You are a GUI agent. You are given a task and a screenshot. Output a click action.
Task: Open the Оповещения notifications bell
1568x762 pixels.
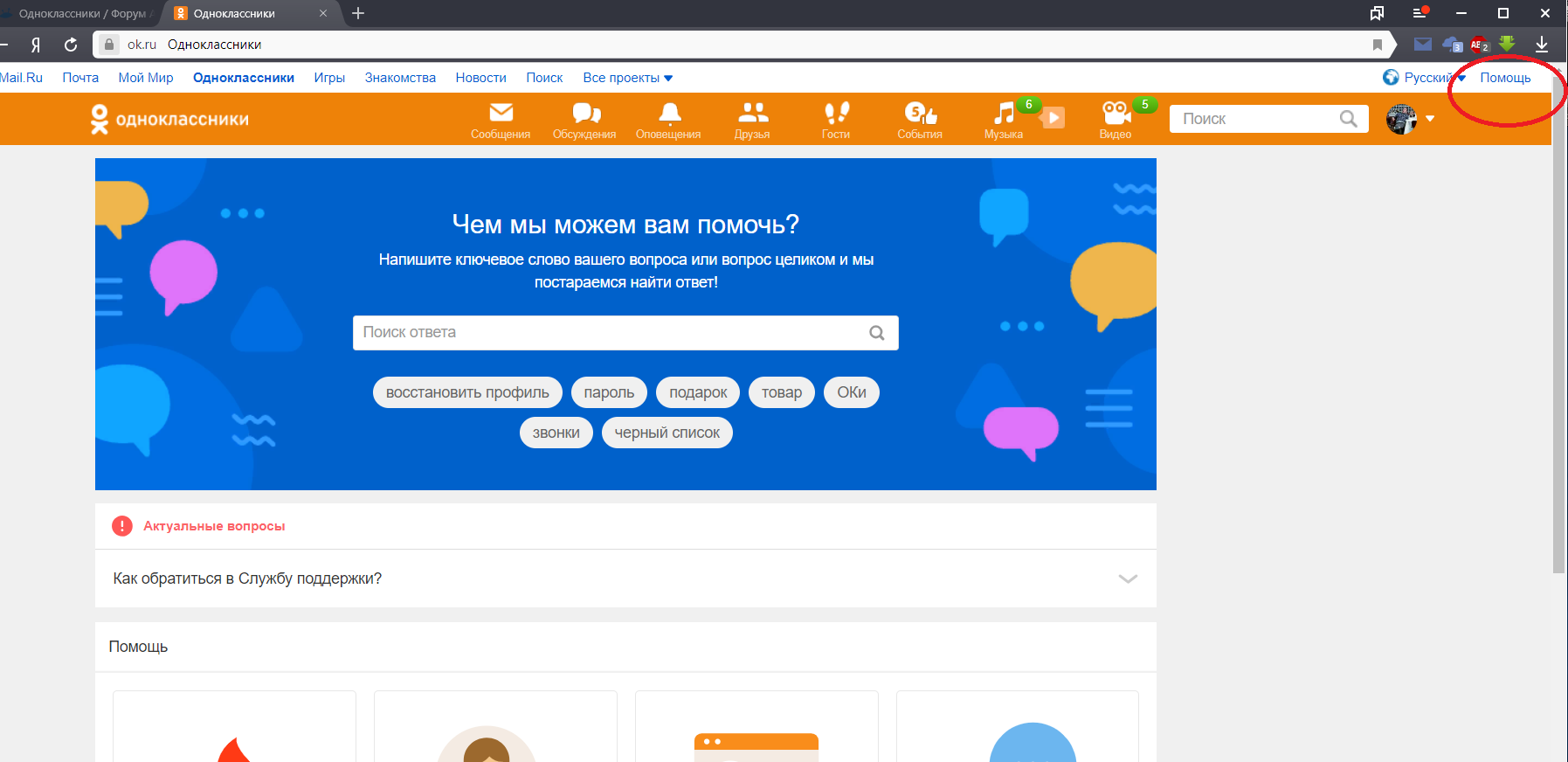[x=668, y=120]
